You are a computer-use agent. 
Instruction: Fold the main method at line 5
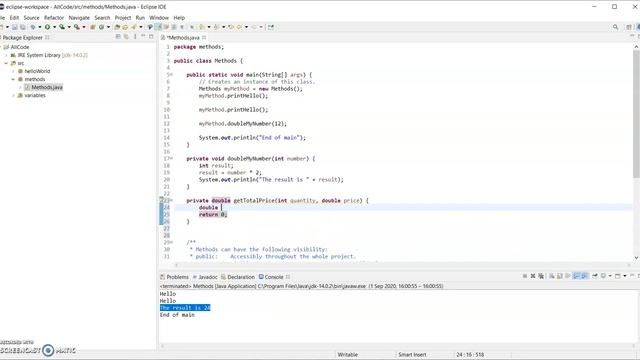(x=171, y=75)
